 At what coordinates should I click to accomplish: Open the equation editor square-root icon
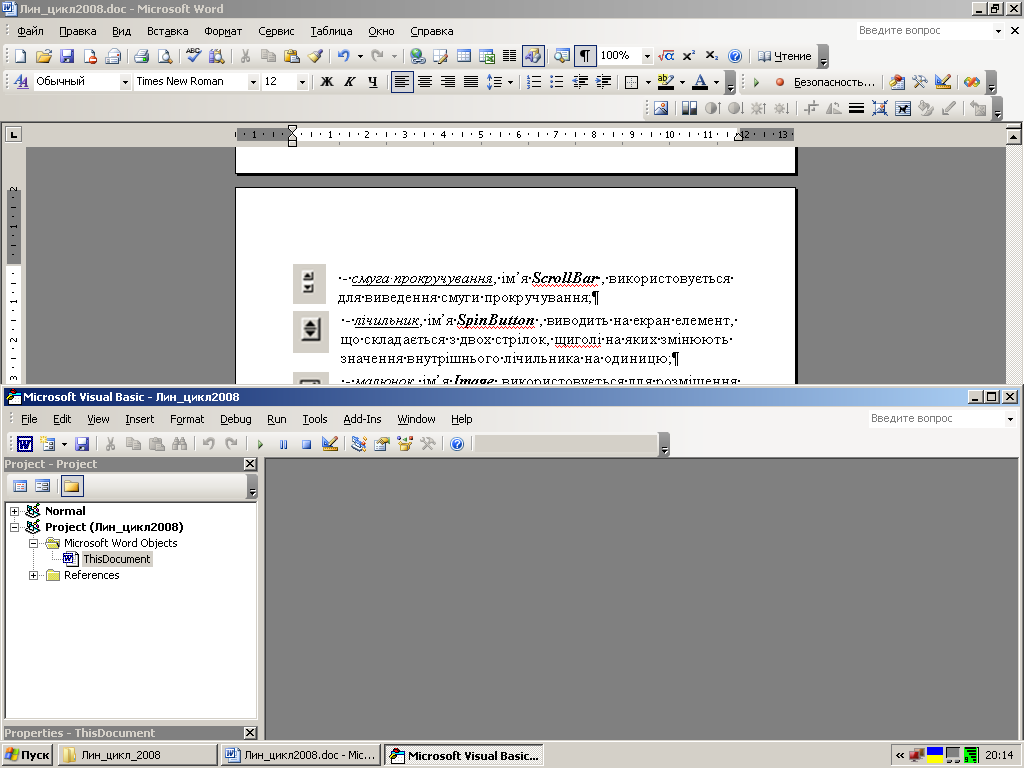point(665,56)
